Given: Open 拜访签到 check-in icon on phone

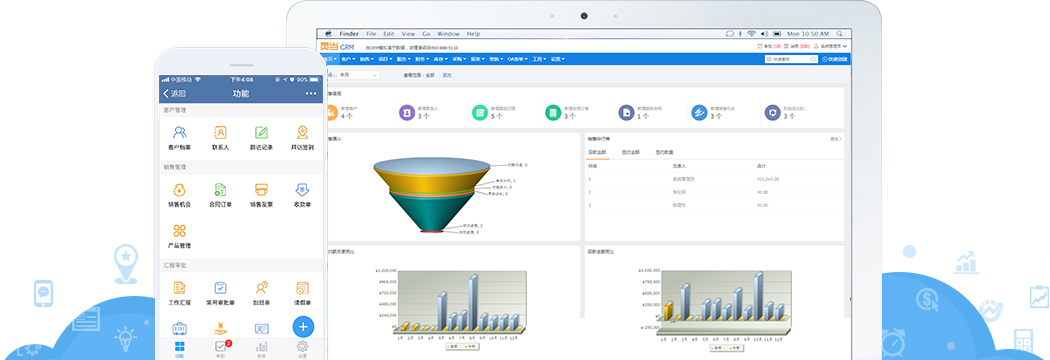Looking at the screenshot, I should coord(302,132).
